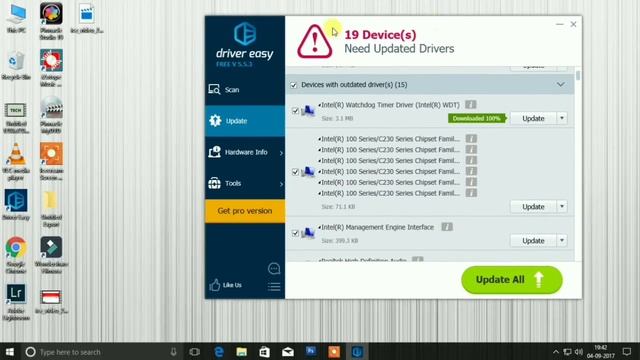
Task: Click the driver list vertical scrollbar
Action: 578,76
